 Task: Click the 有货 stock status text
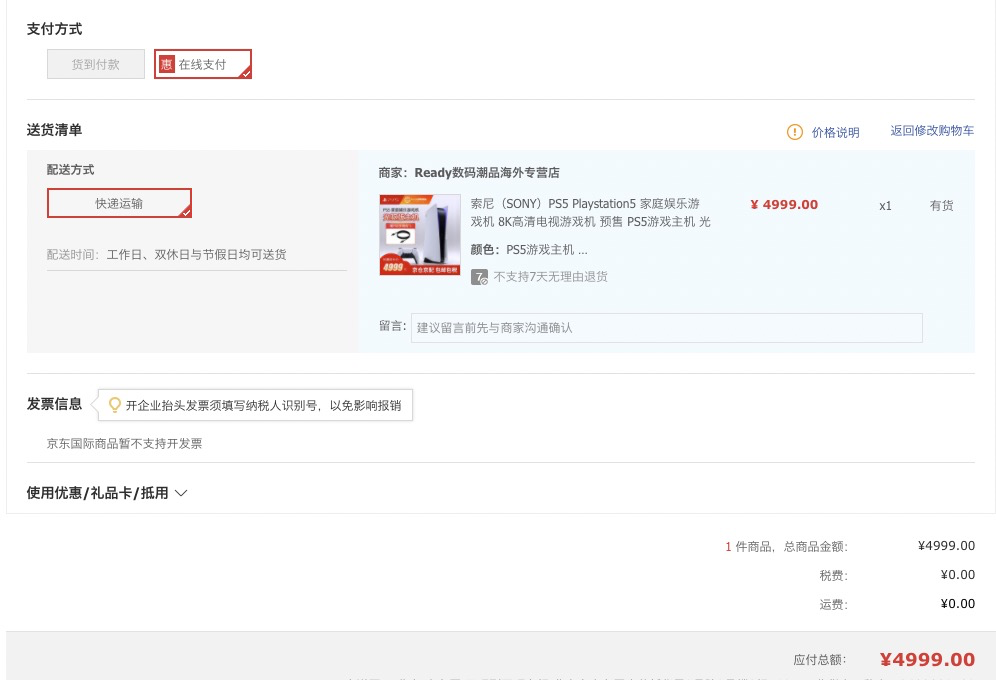pos(941,206)
